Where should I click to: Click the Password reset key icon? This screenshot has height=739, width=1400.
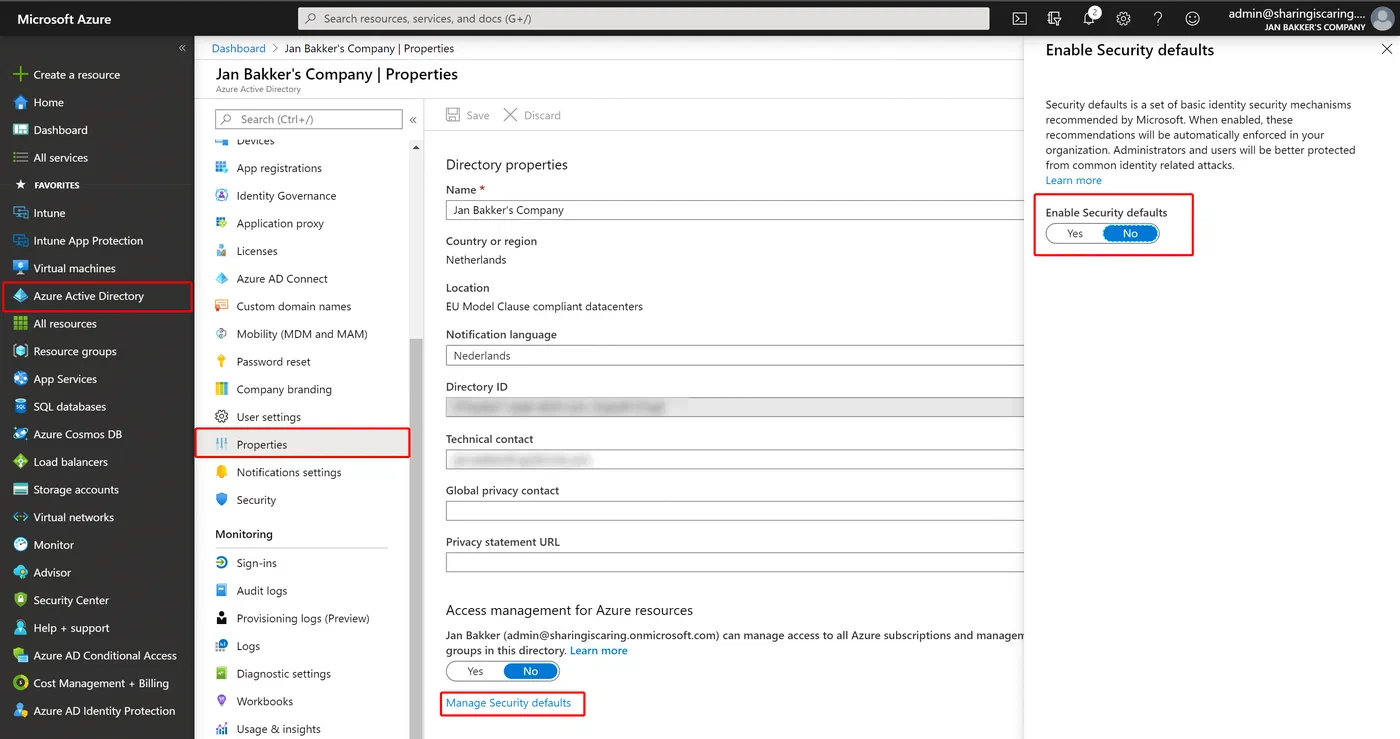(x=222, y=362)
